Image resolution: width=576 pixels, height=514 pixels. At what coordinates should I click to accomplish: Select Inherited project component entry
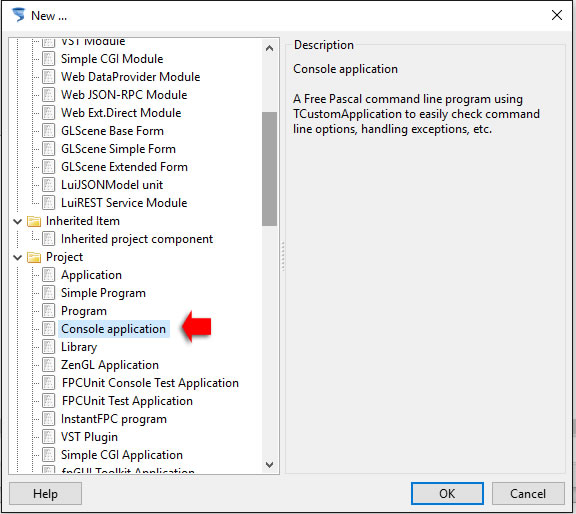(137, 239)
